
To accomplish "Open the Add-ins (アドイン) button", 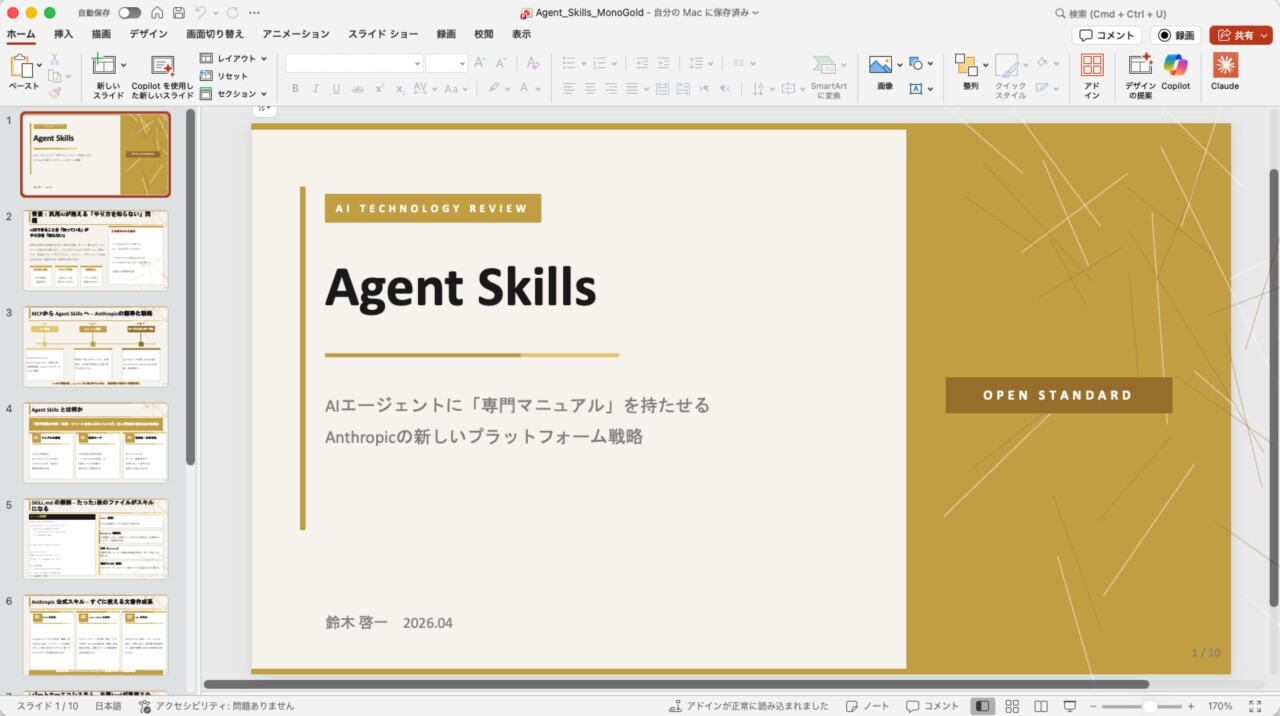I will (x=1092, y=76).
